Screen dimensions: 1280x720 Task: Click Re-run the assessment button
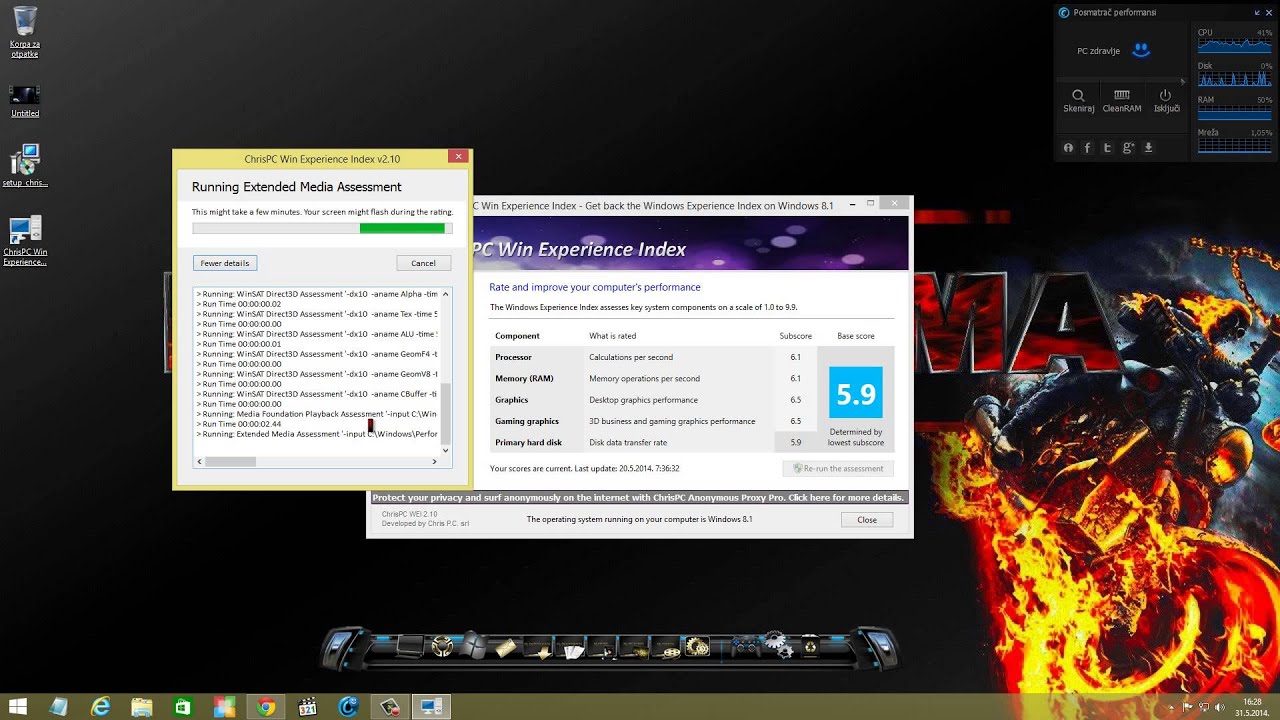pyautogui.click(x=838, y=468)
